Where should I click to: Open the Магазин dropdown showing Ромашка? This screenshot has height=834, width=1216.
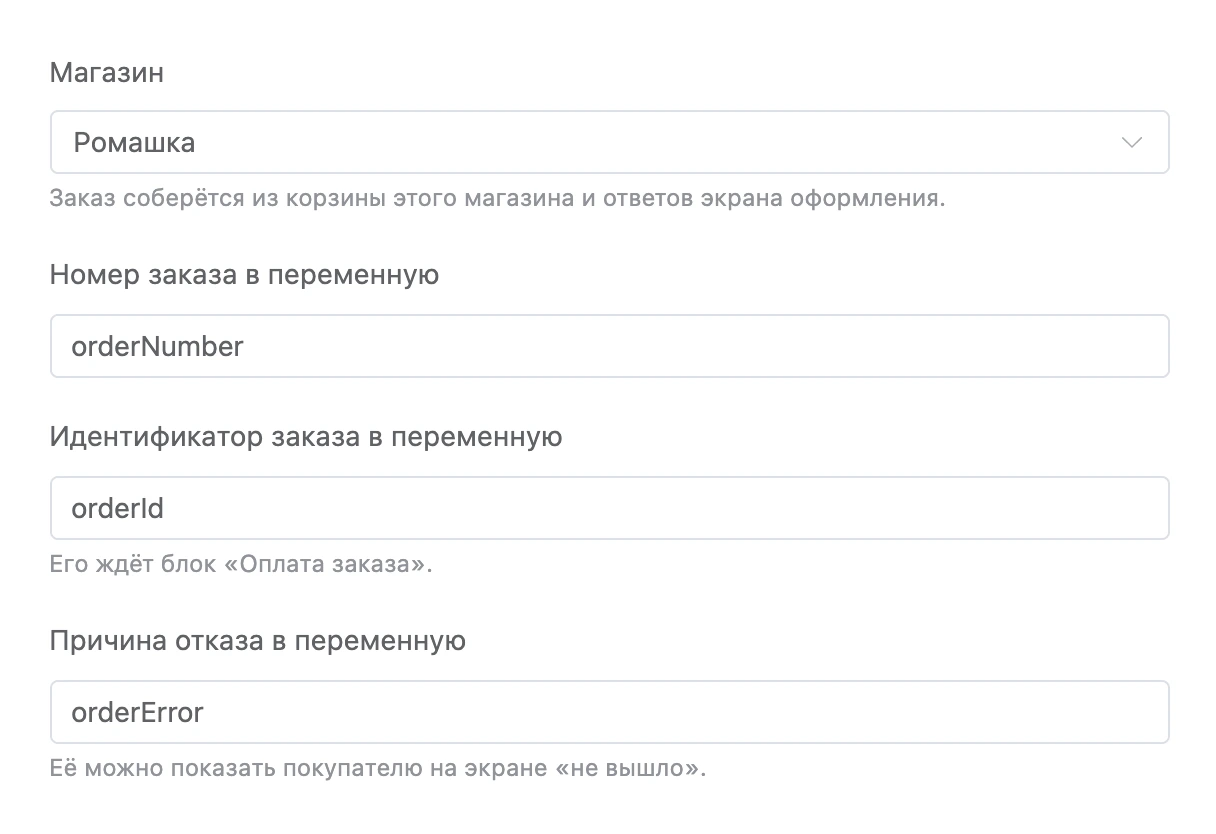tap(609, 142)
